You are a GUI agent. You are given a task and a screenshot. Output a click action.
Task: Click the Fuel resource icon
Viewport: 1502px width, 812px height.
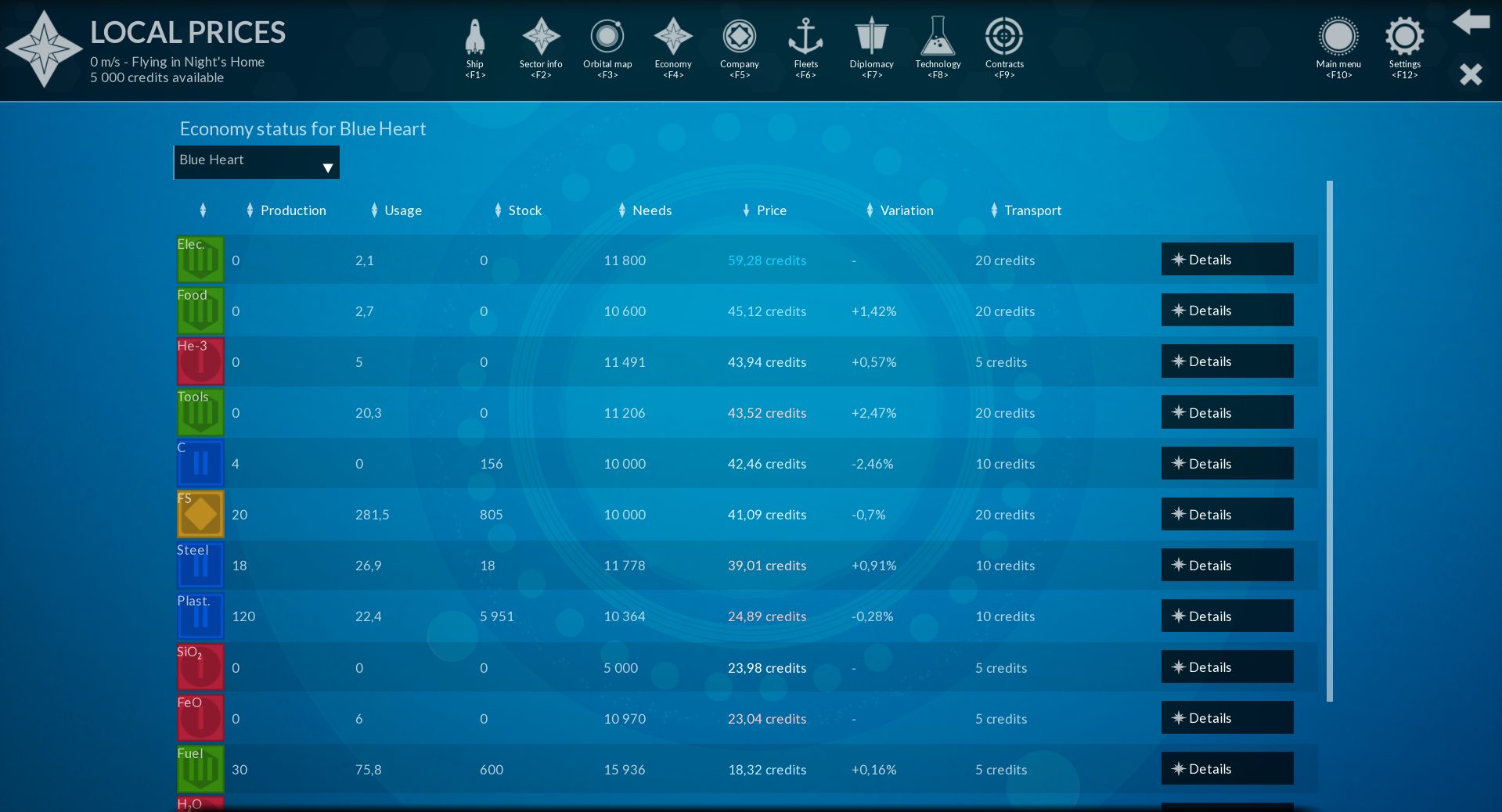tap(200, 768)
